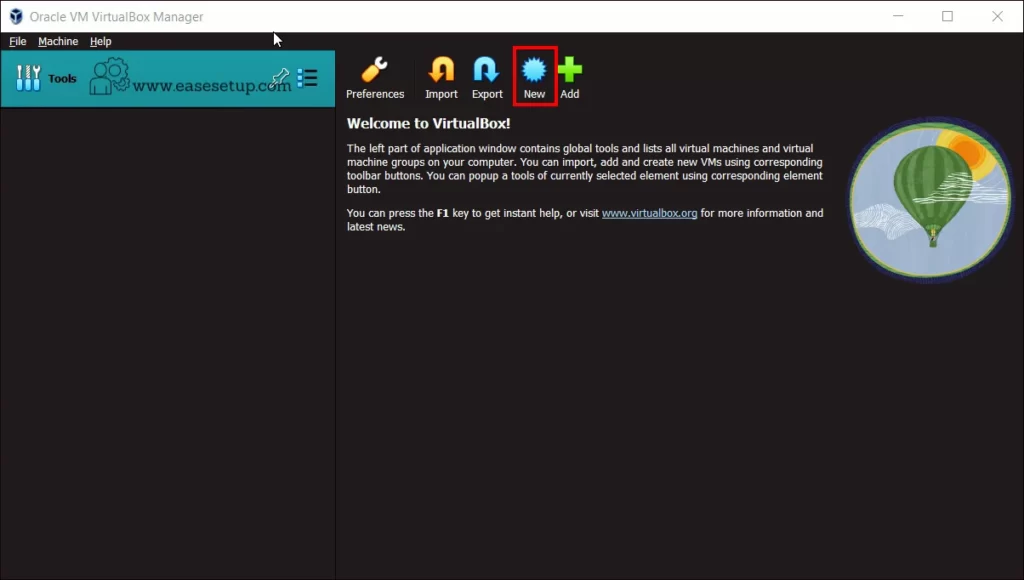Click the Export appliance button
This screenshot has width=1024, height=580.
tap(487, 78)
